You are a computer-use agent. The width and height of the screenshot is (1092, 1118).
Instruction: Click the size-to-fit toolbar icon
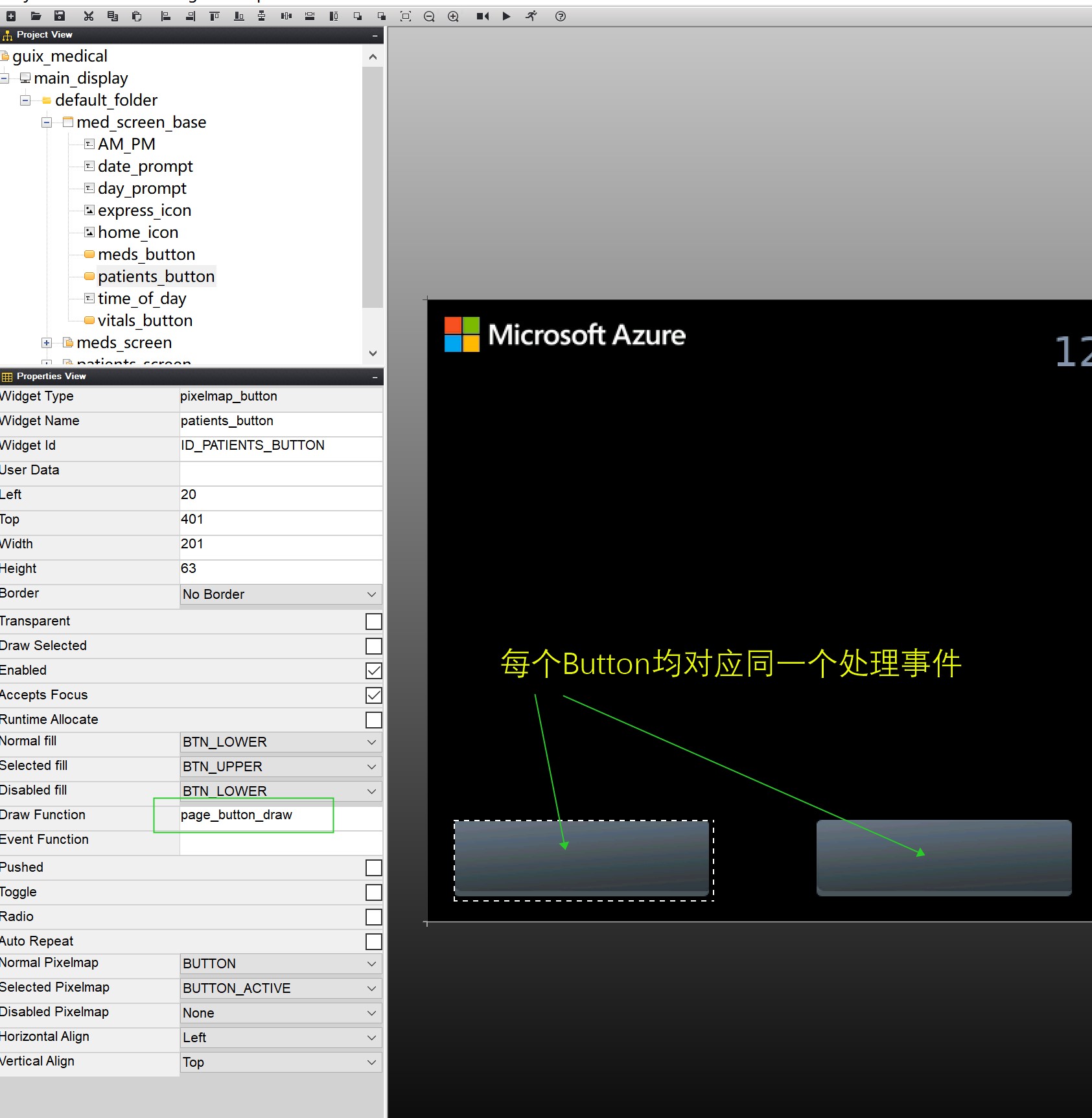(x=406, y=16)
